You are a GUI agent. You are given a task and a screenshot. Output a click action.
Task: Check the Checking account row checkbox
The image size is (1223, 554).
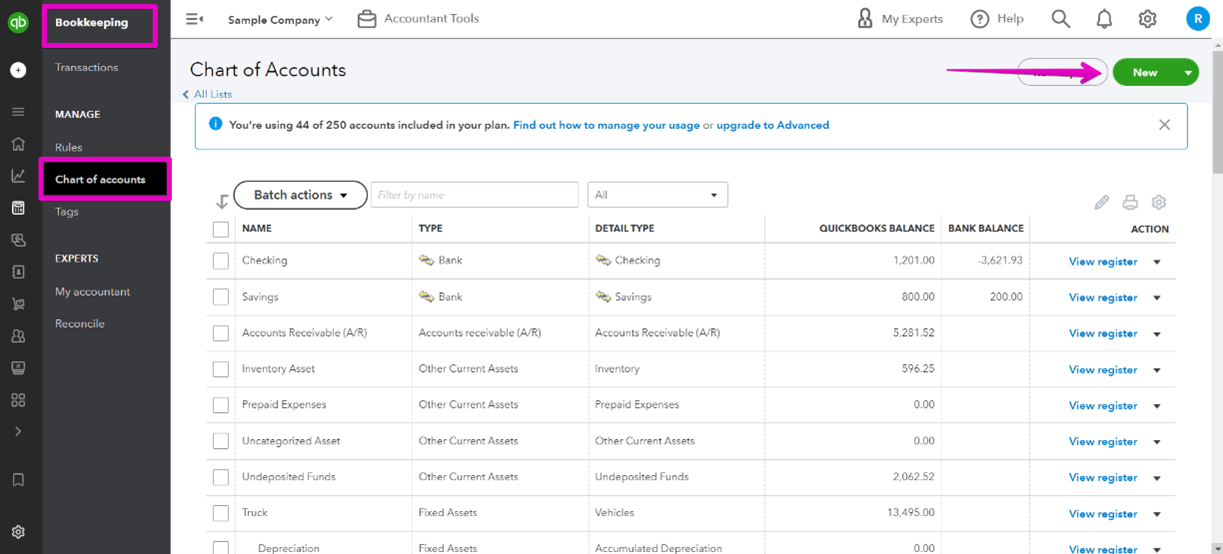point(221,261)
